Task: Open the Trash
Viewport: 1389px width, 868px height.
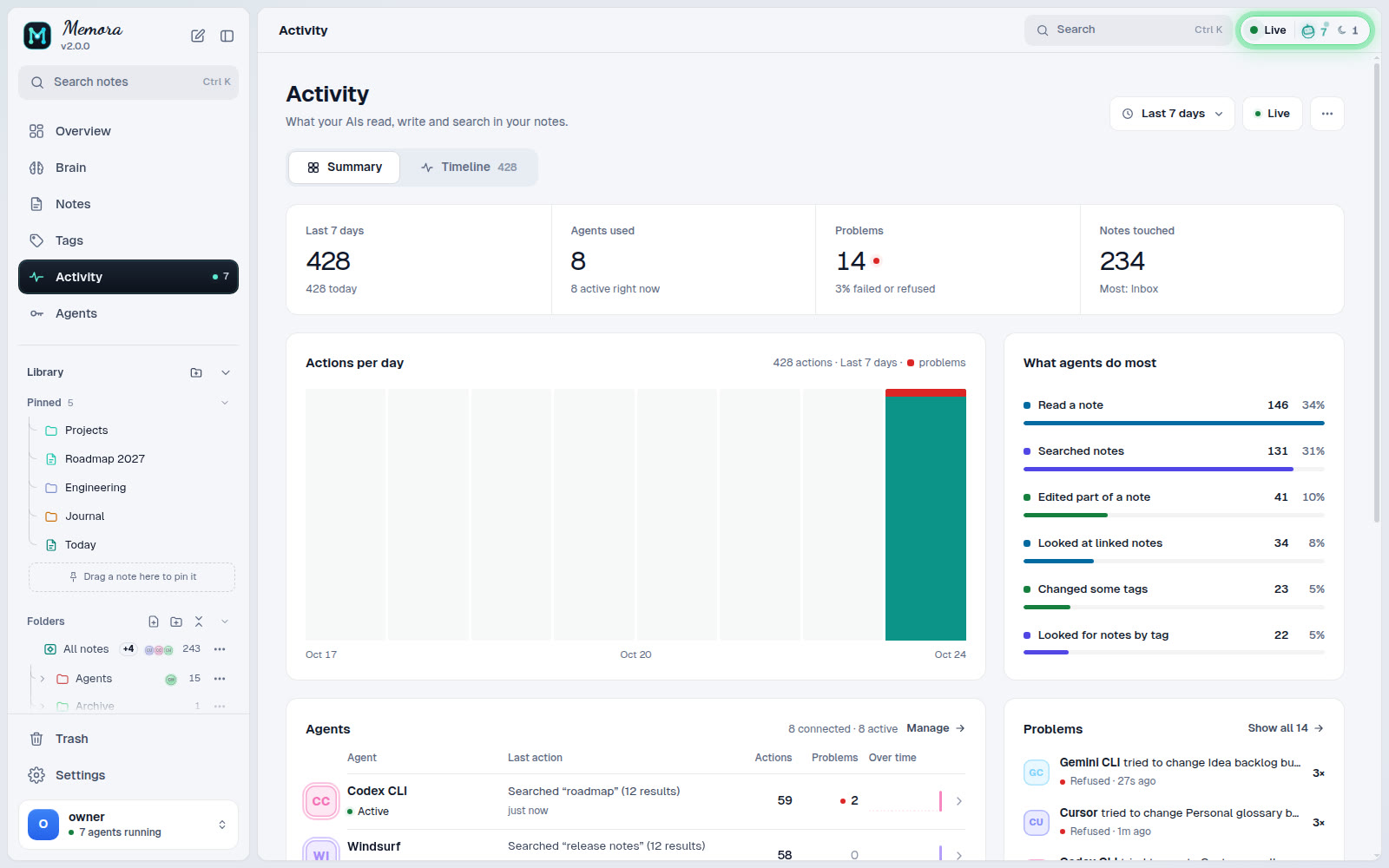Action: pos(128,739)
